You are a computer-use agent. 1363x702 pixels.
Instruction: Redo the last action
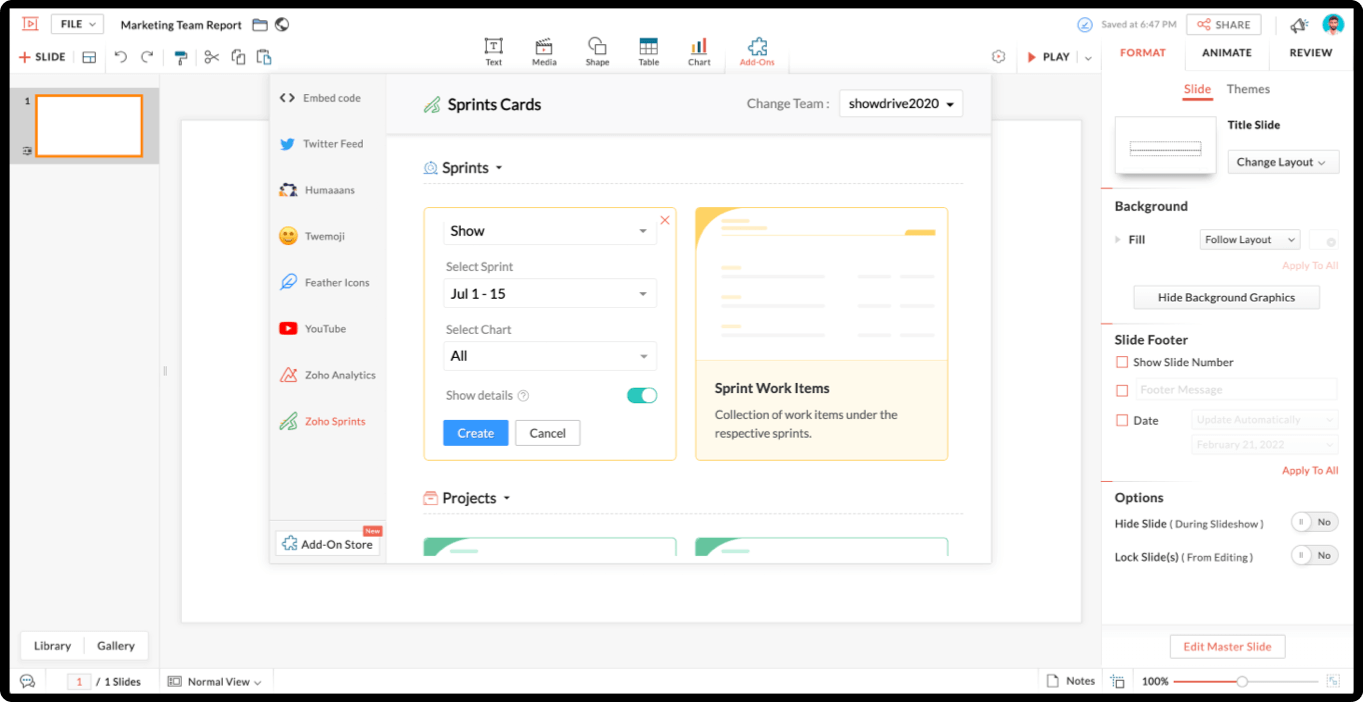click(x=147, y=57)
